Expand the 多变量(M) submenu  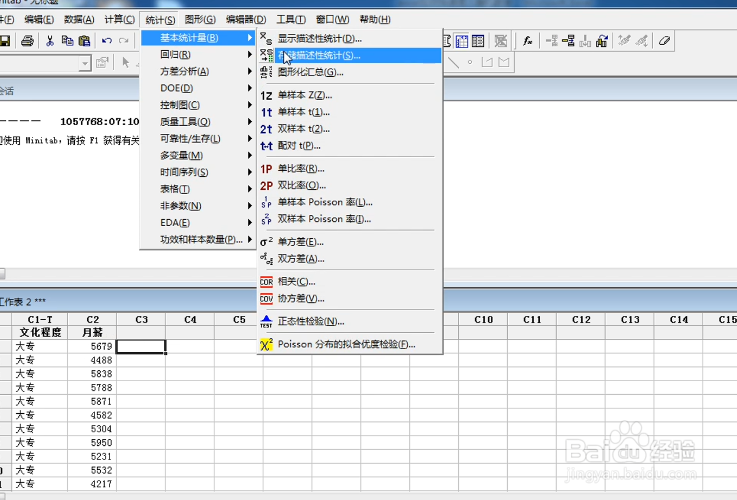198,156
